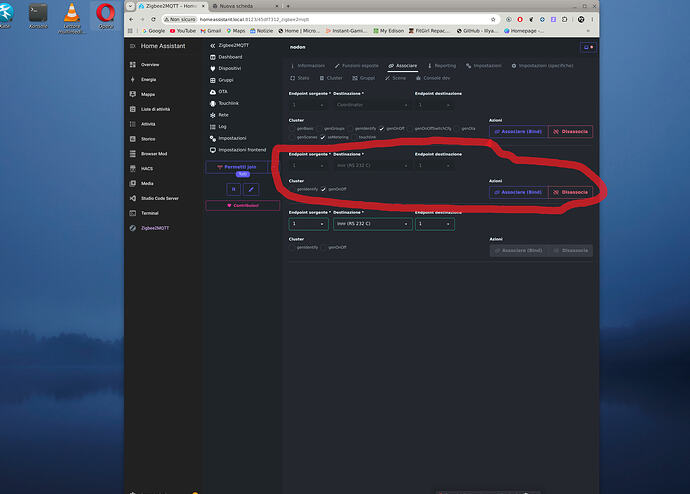This screenshot has height=494, width=690.
Task: Collapse Home Assistant sidebar with hamburger icon
Action: click(132, 46)
